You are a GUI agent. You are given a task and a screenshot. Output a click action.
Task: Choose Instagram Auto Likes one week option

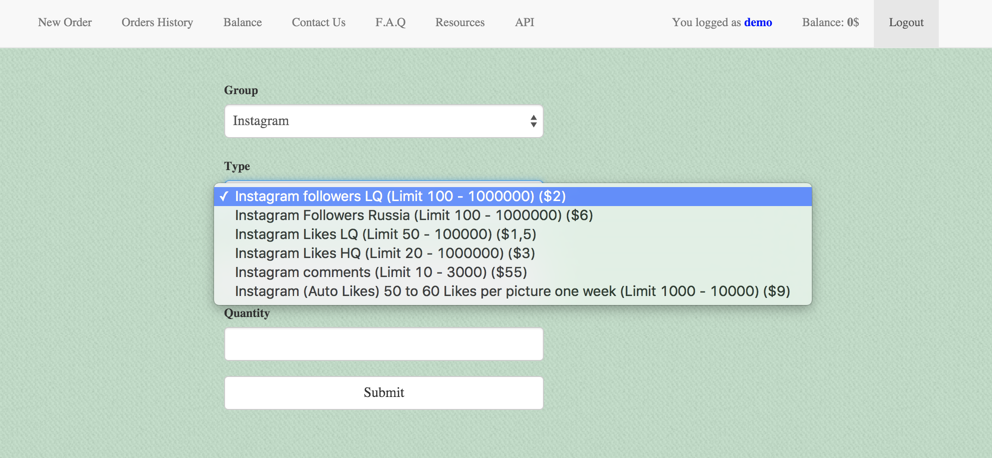tap(513, 292)
